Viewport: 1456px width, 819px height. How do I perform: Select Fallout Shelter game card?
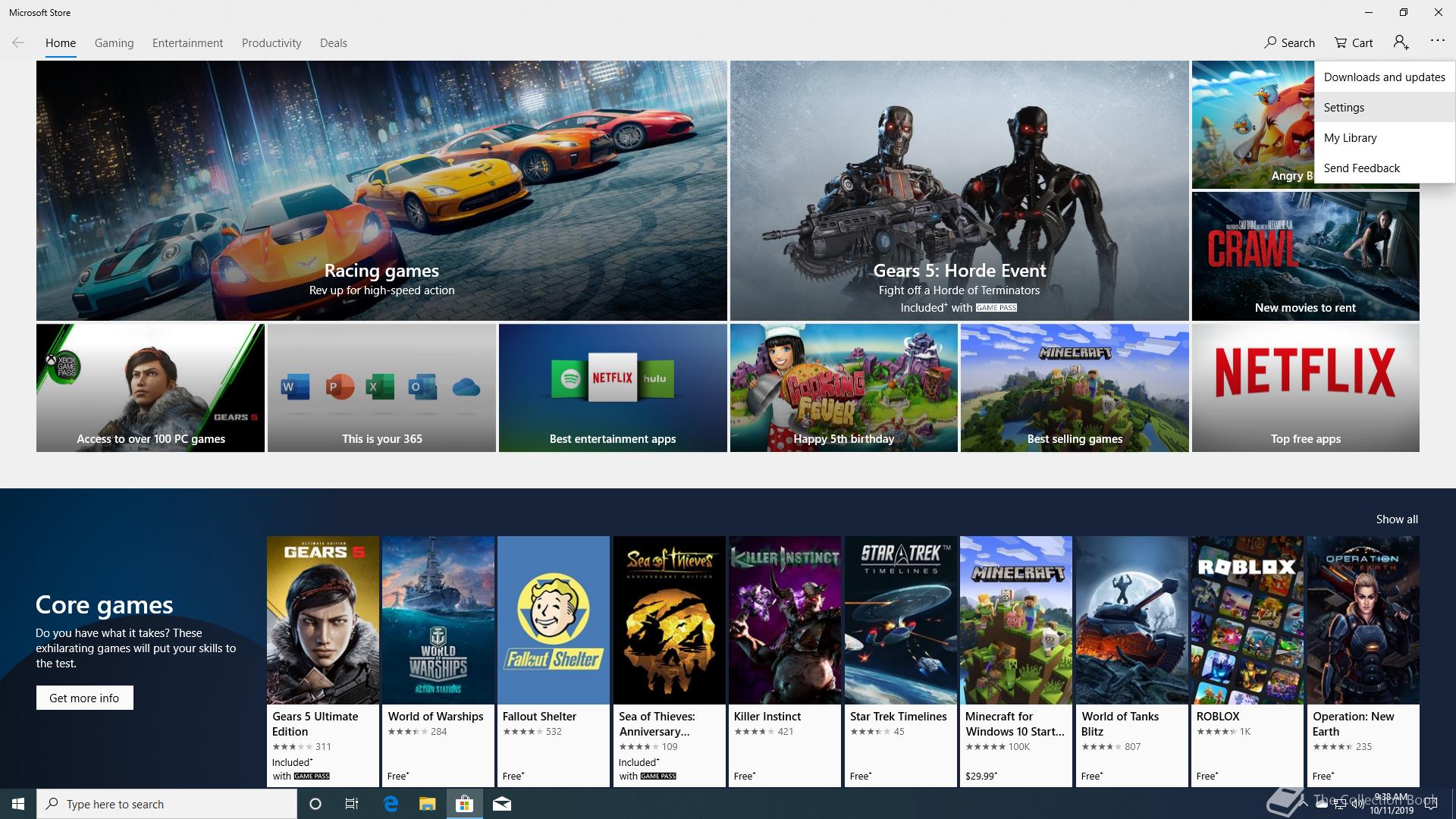click(x=554, y=661)
